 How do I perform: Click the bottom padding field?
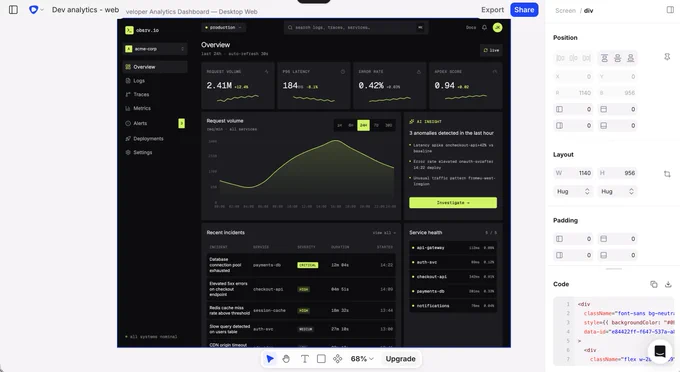pos(618,255)
